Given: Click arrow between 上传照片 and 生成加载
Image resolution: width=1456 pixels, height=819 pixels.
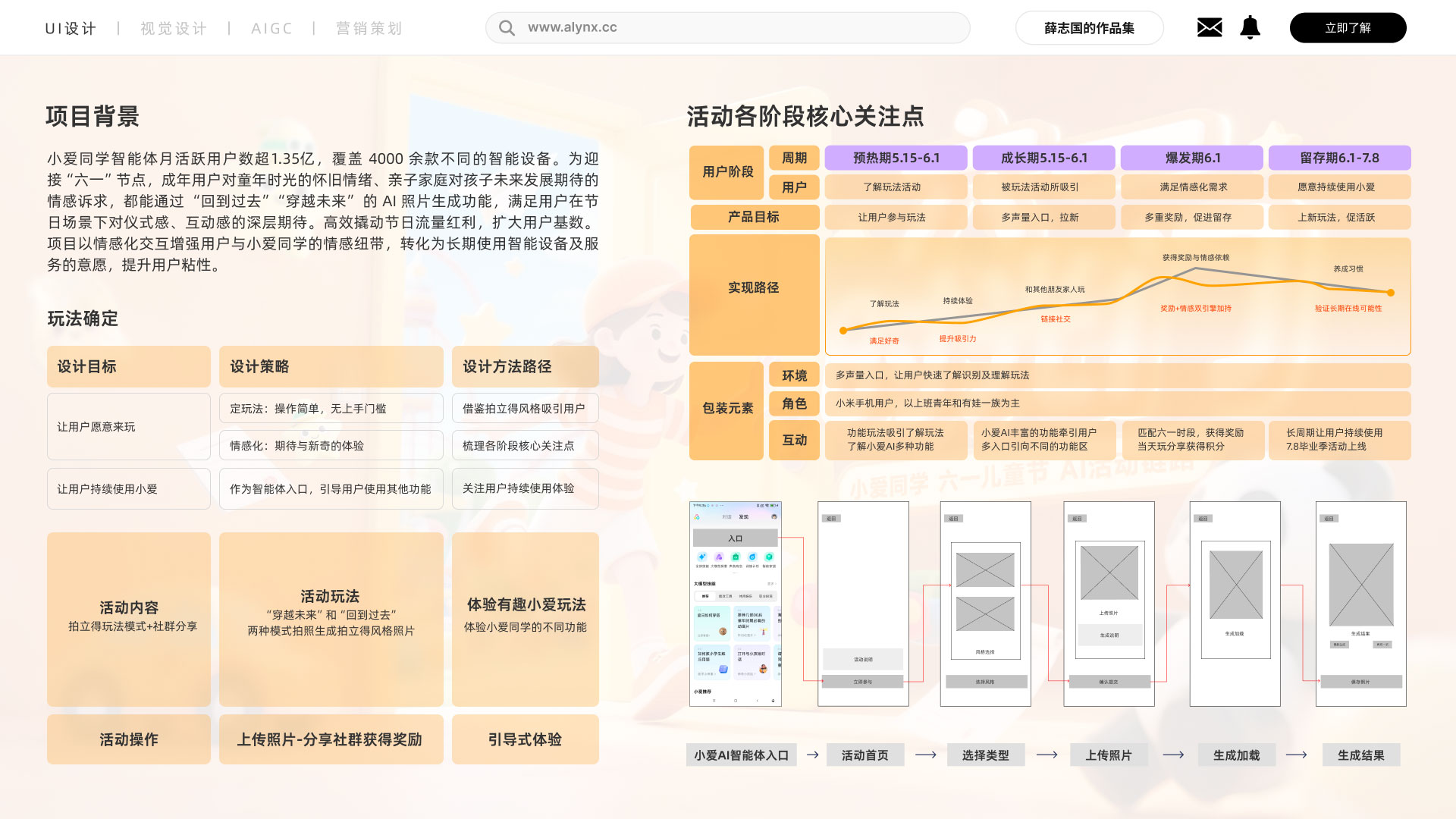Looking at the screenshot, I should click(1173, 755).
